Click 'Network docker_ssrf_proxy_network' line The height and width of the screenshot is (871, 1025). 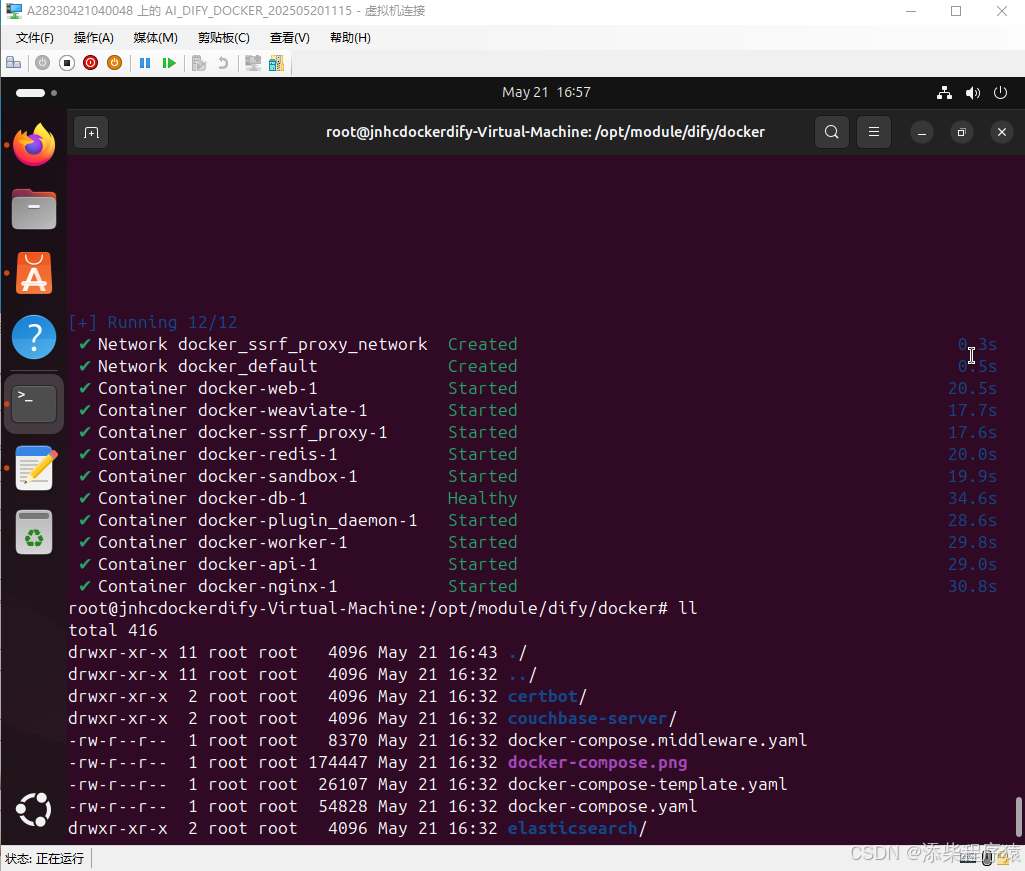[262, 345]
